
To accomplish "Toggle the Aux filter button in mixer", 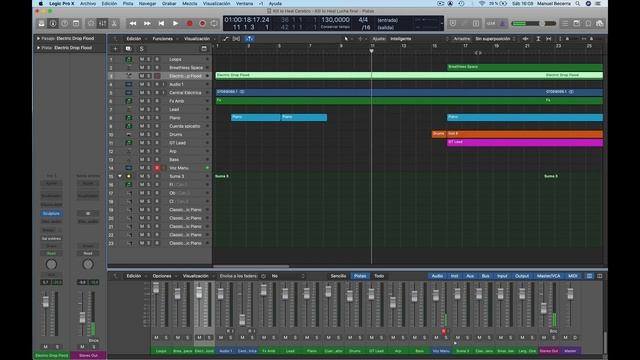I will pyautogui.click(x=470, y=276).
